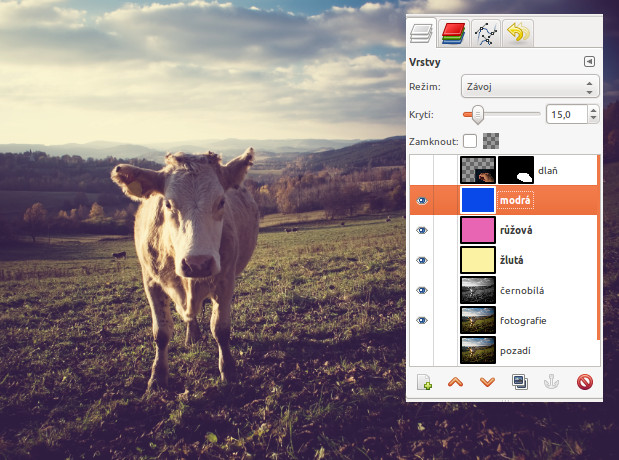Show the pozadí layer visibility
This screenshot has height=460, width=619.
(422, 351)
